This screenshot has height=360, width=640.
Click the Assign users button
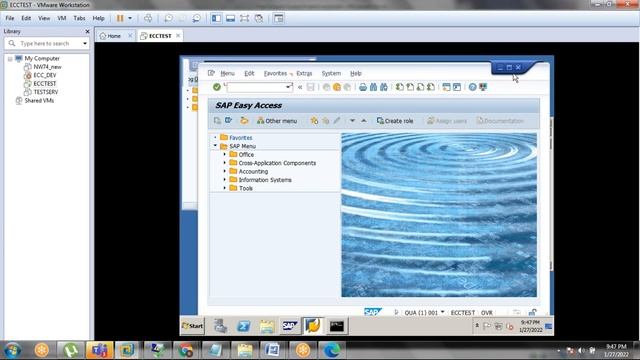coord(447,121)
